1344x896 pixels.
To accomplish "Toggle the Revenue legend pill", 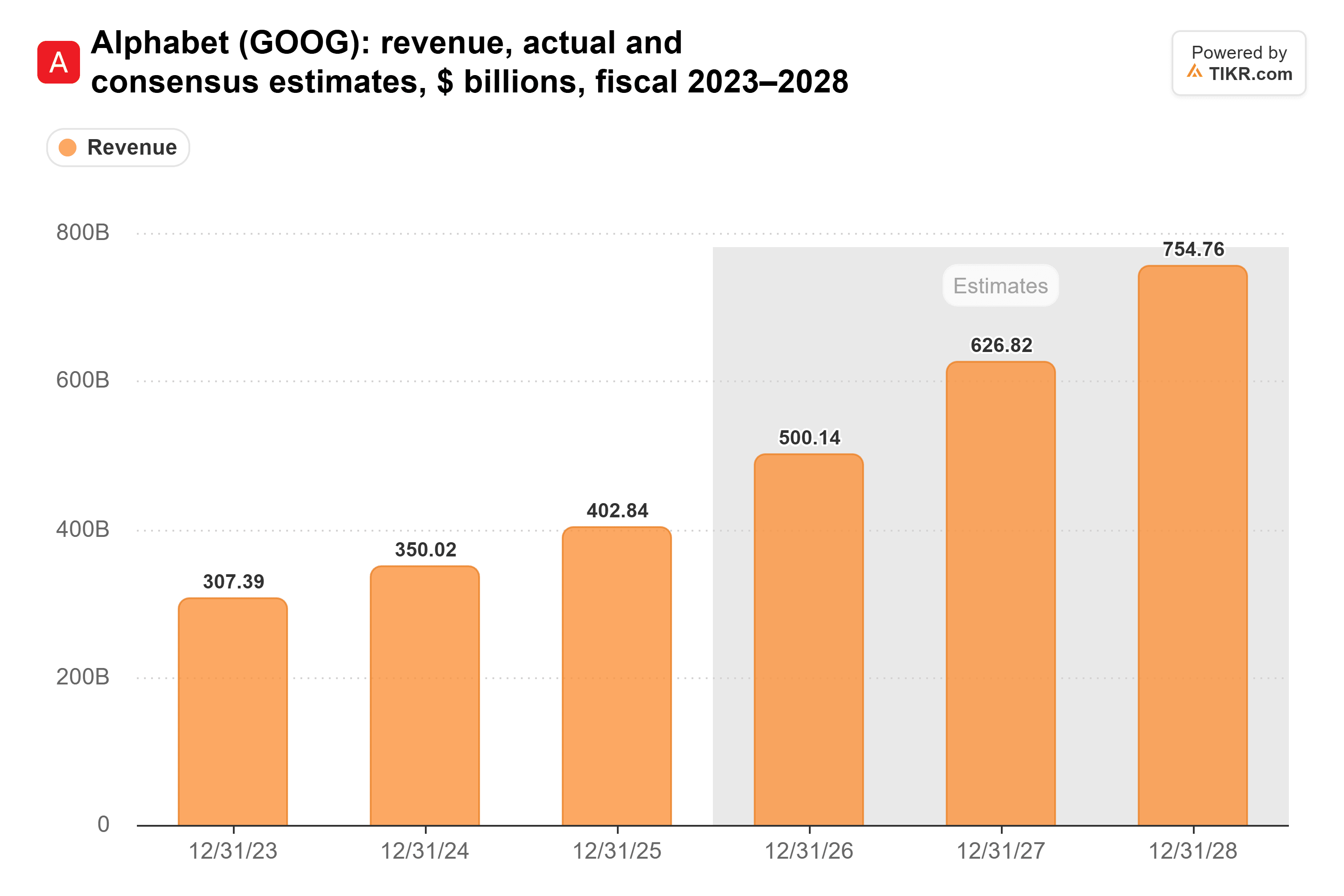I will [x=118, y=148].
